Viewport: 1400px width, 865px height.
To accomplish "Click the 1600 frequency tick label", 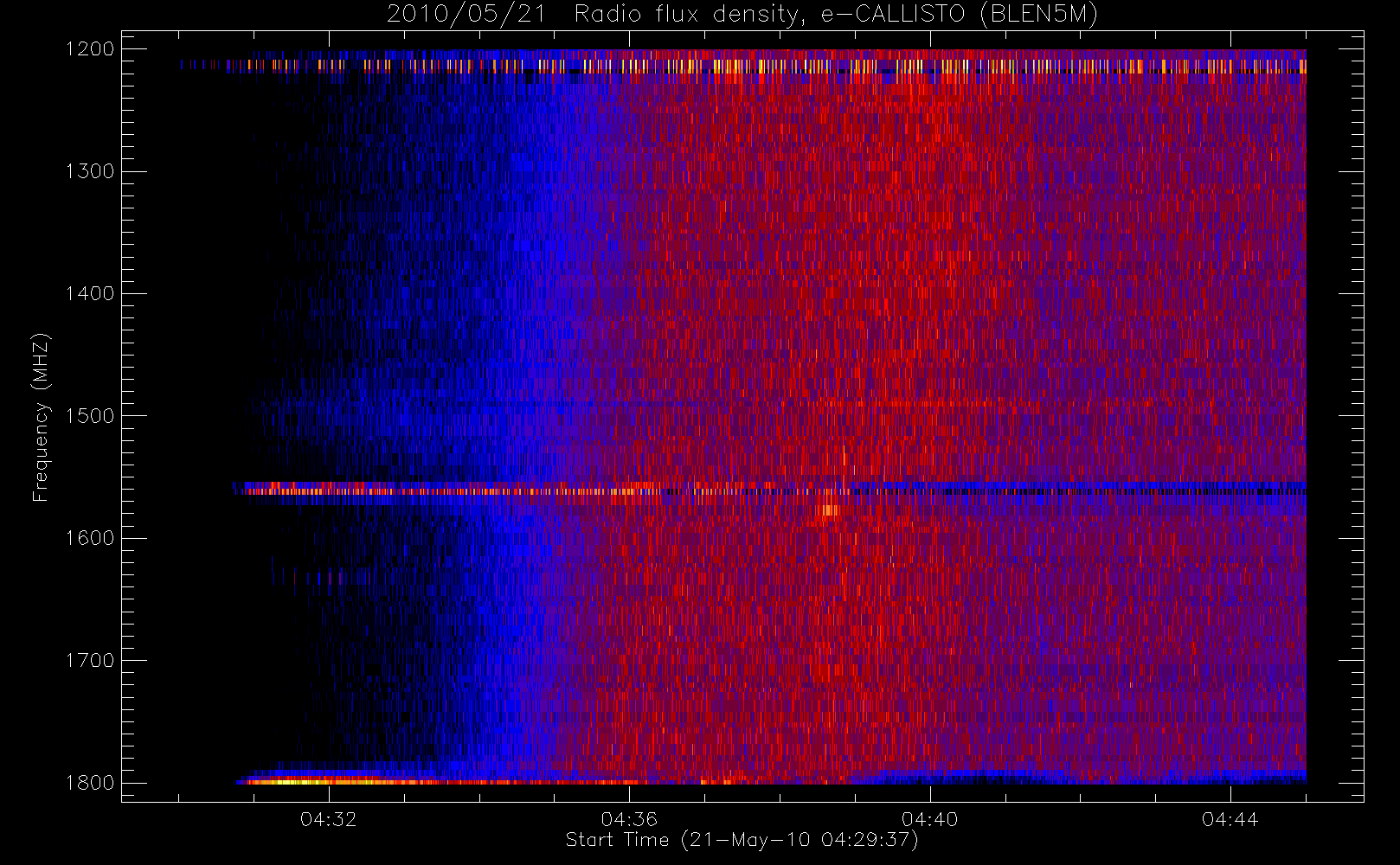I will pos(90,538).
